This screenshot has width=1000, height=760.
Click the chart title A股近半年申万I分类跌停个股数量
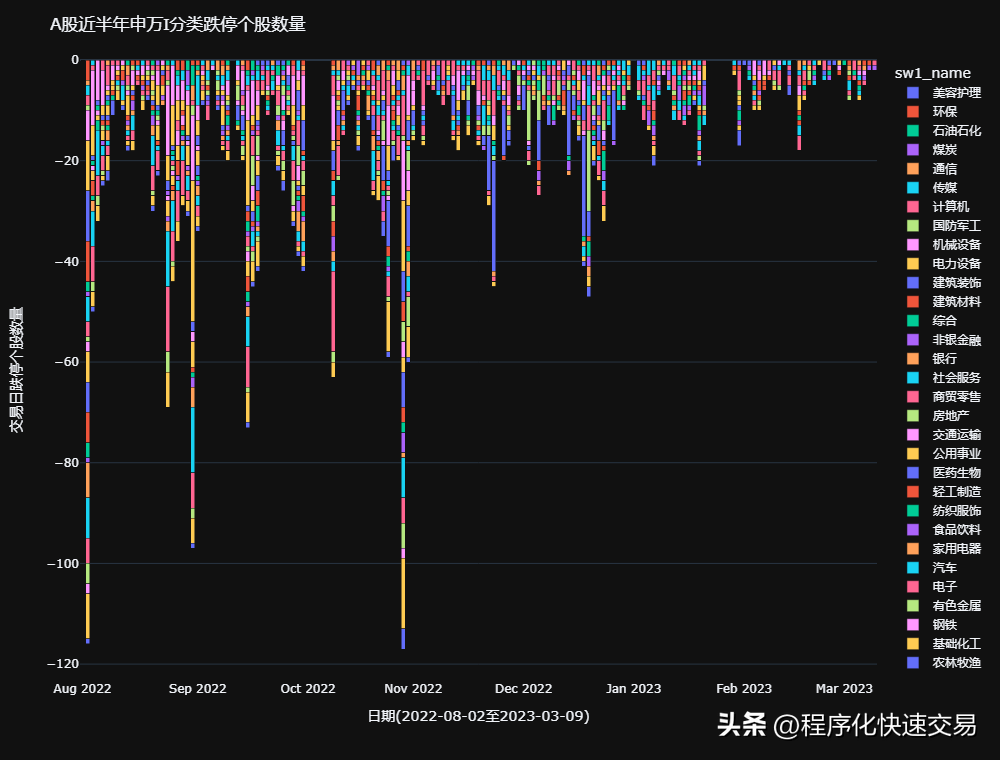pos(178,25)
